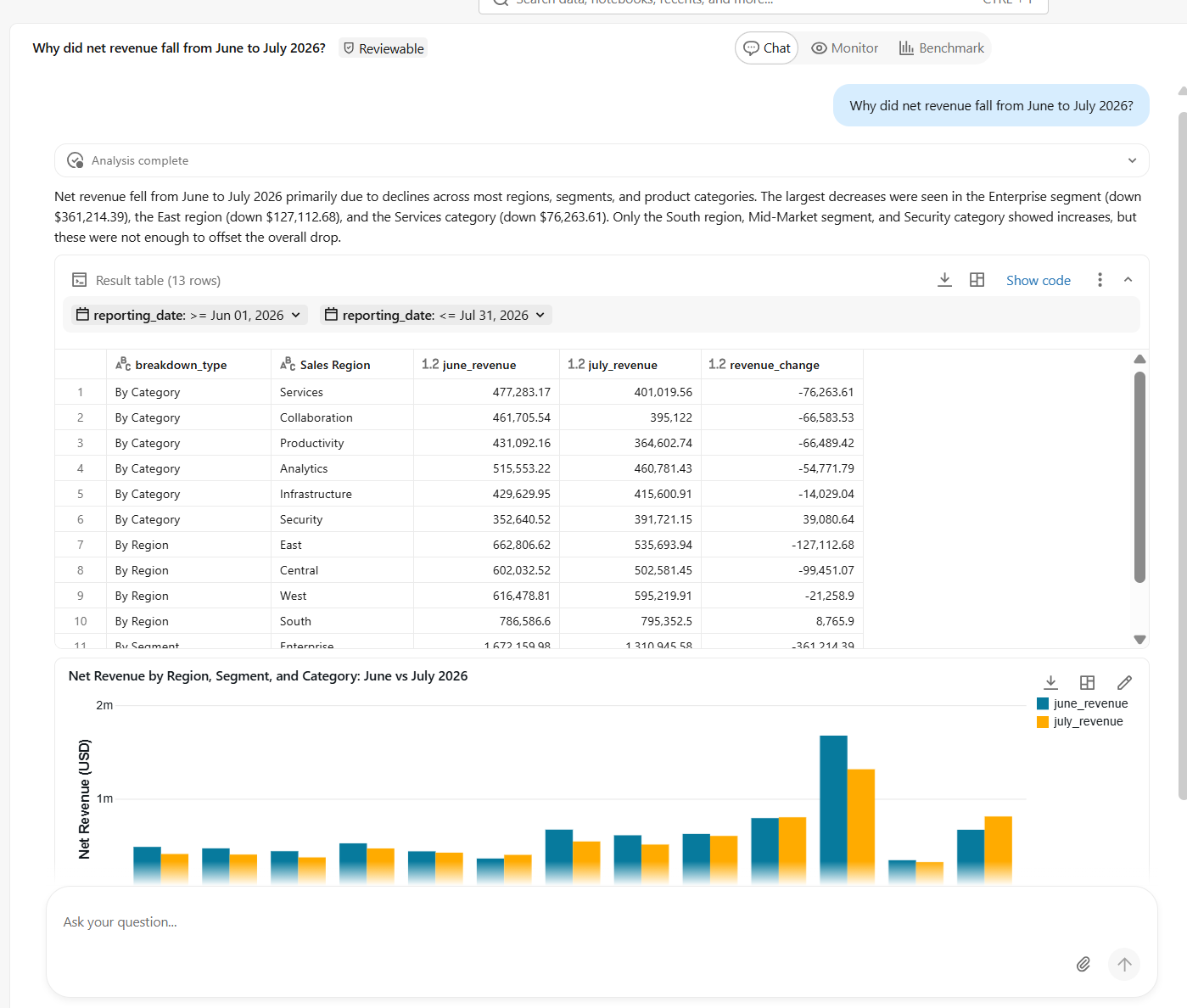This screenshot has width=1187, height=1008.
Task: Attach a file to the question
Action: tap(1083, 964)
